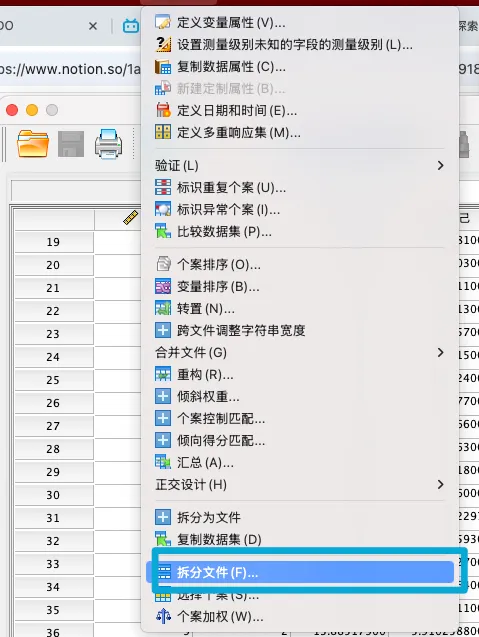Click the printer toolbar icon

click(108, 144)
